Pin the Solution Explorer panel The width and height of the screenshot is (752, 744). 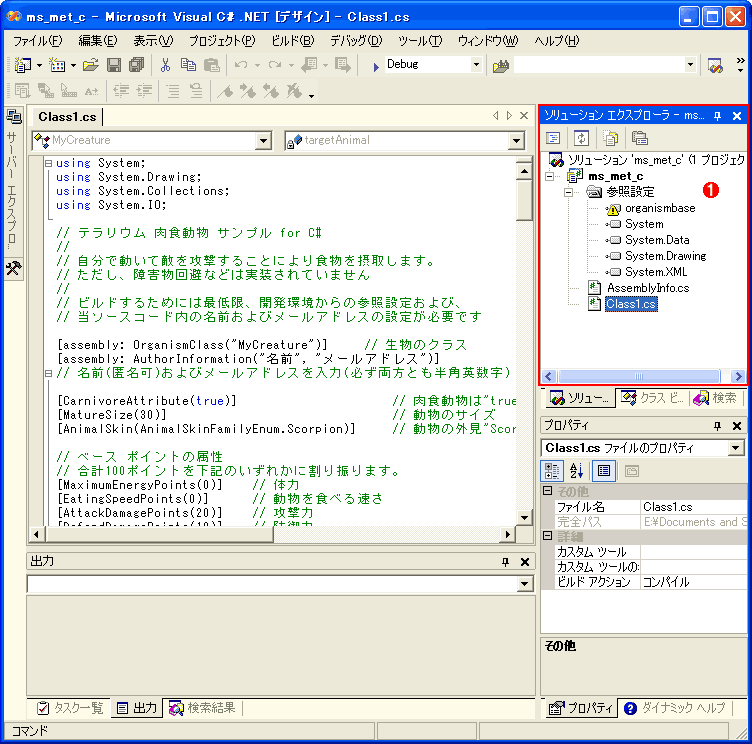[717, 116]
